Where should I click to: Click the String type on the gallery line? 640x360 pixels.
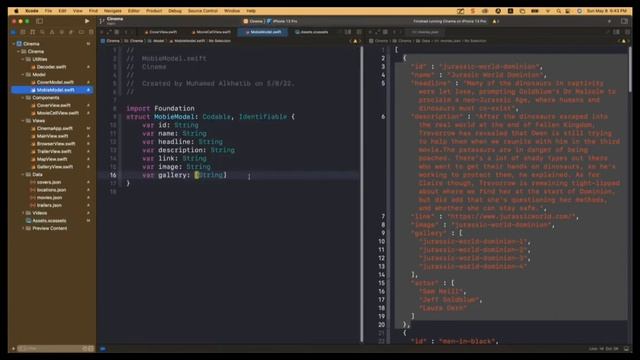211,175
